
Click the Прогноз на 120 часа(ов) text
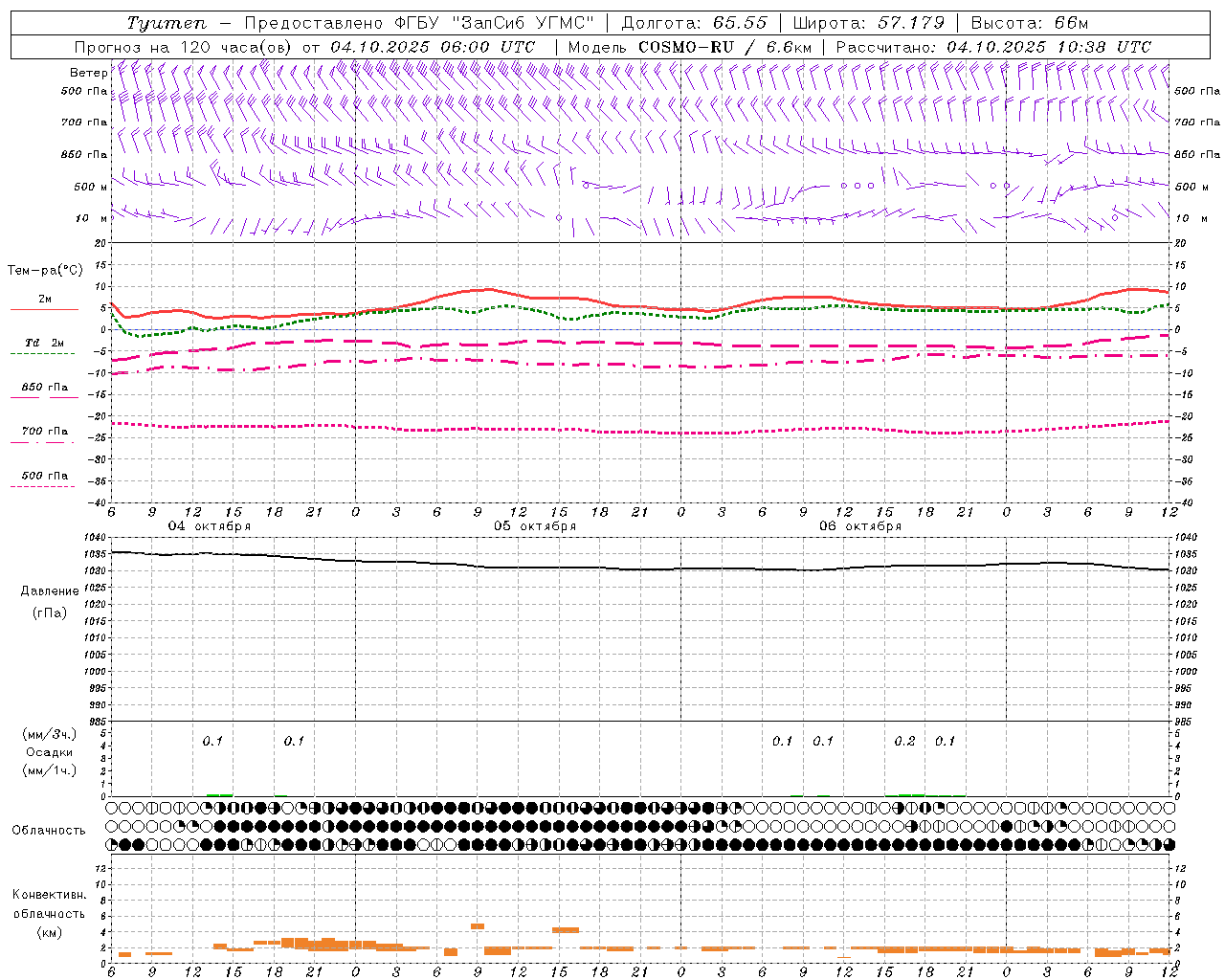tap(184, 47)
